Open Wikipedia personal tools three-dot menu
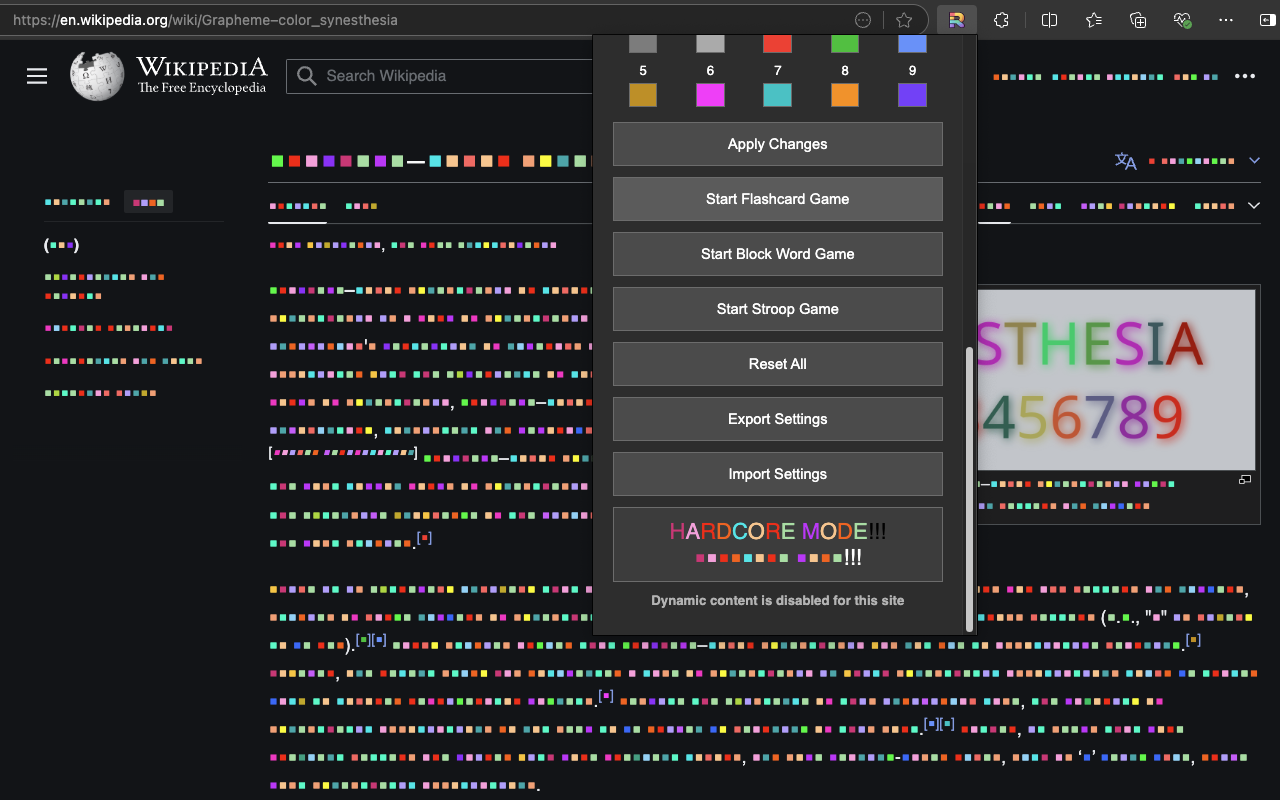The image size is (1280, 800). (1244, 76)
